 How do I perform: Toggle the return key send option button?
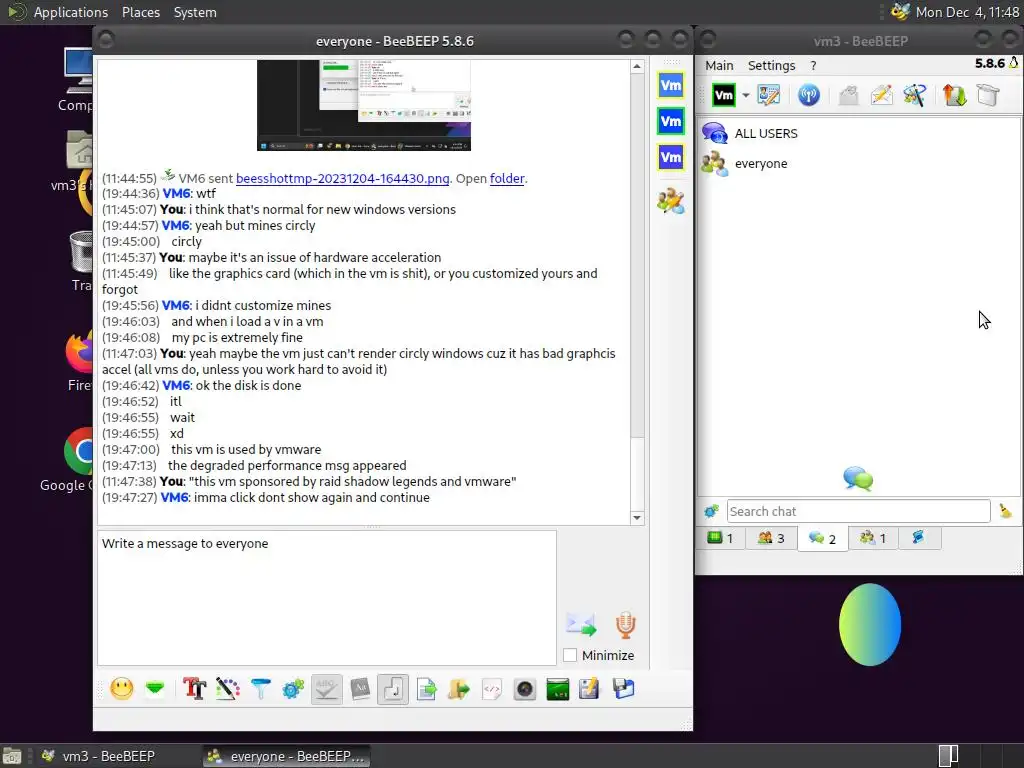392,689
